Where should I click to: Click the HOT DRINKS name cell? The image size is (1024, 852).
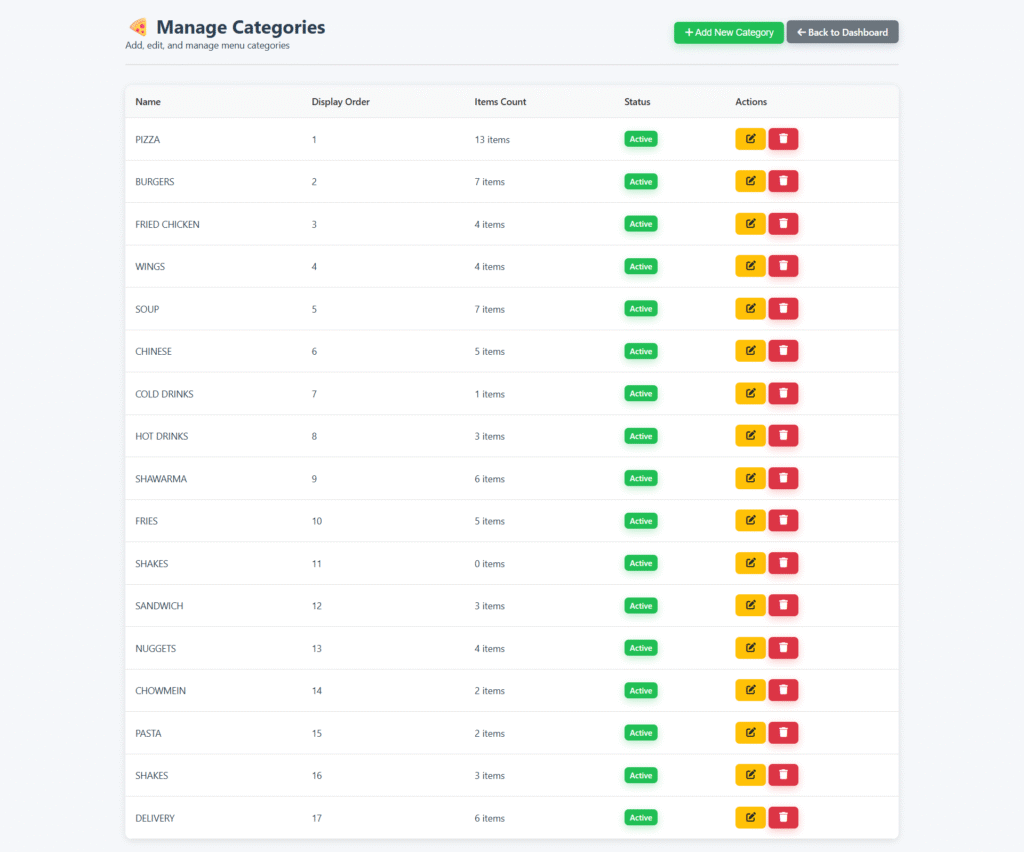[x=161, y=437]
